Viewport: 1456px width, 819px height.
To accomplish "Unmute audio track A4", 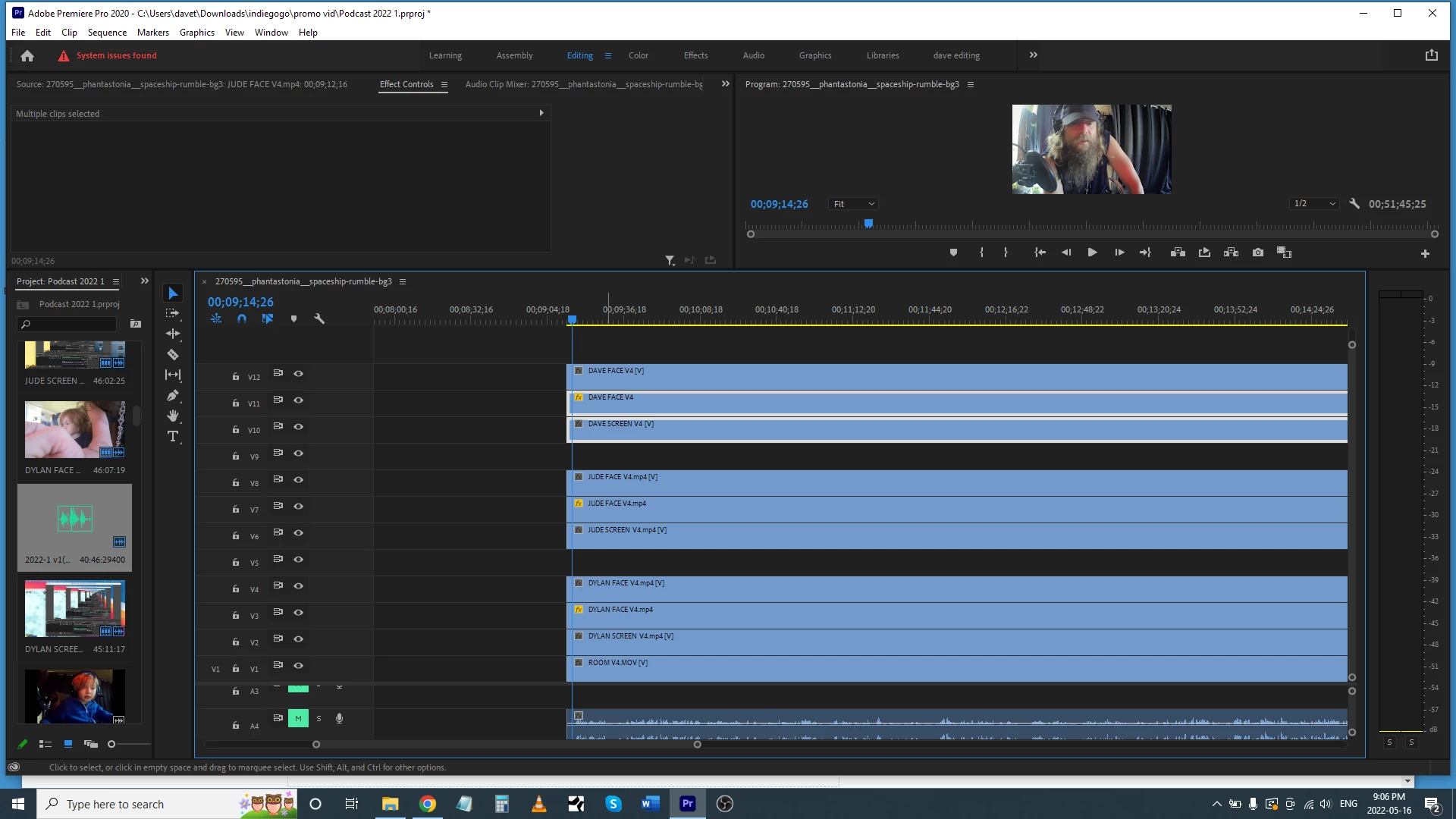I will tap(298, 718).
